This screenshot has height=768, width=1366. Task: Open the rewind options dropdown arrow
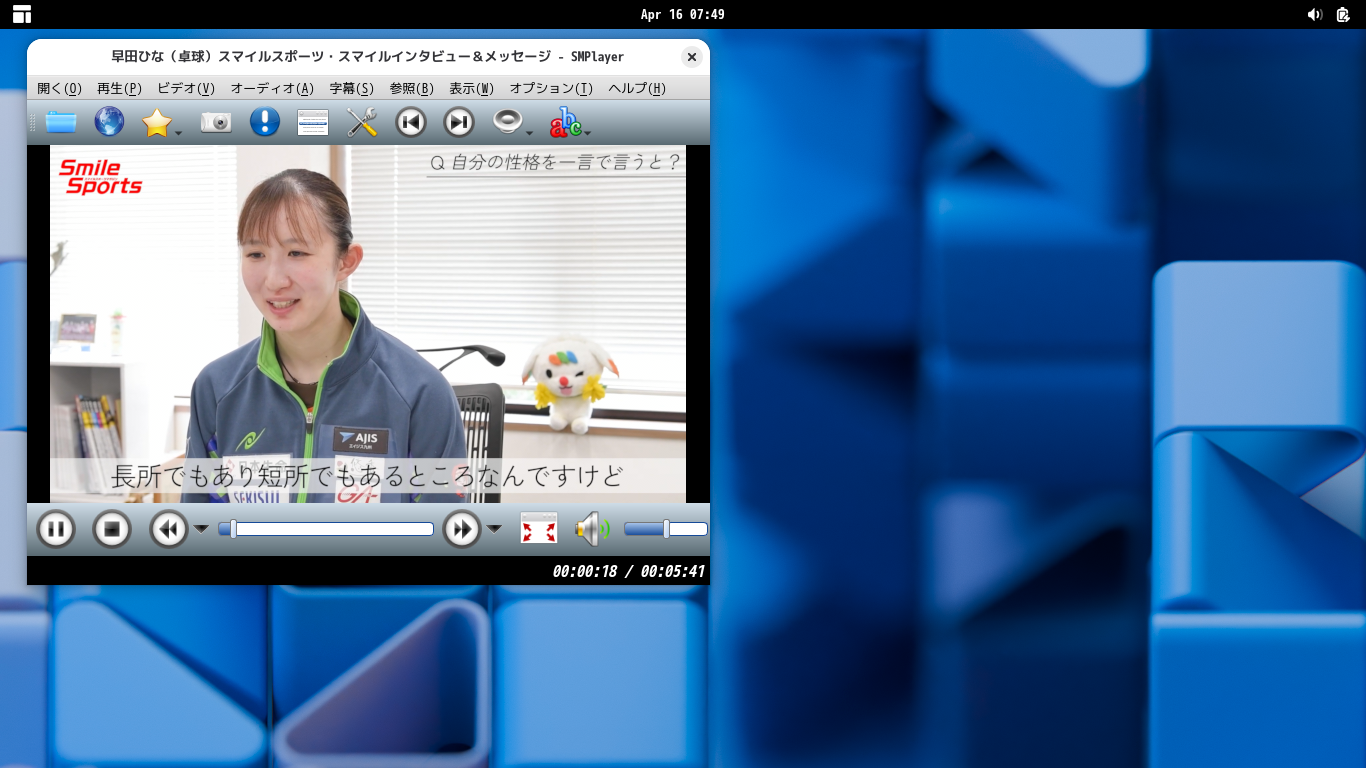tap(201, 529)
